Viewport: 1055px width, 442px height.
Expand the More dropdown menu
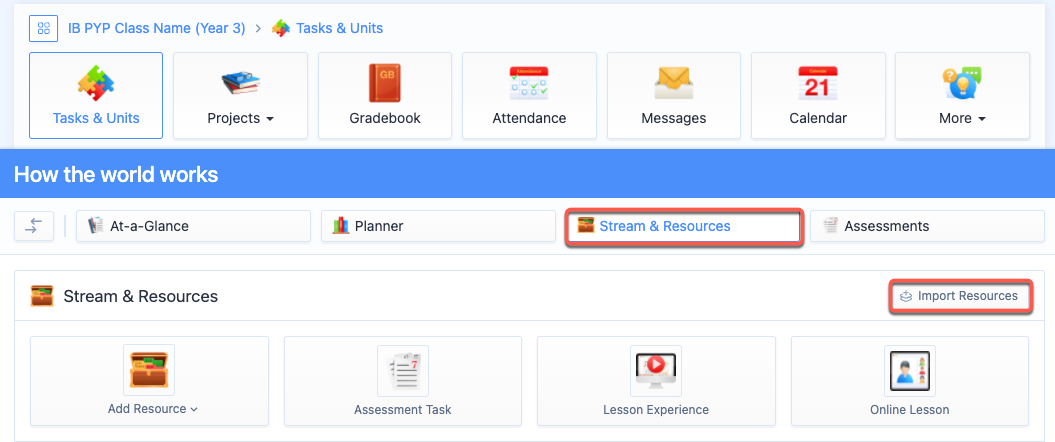962,96
